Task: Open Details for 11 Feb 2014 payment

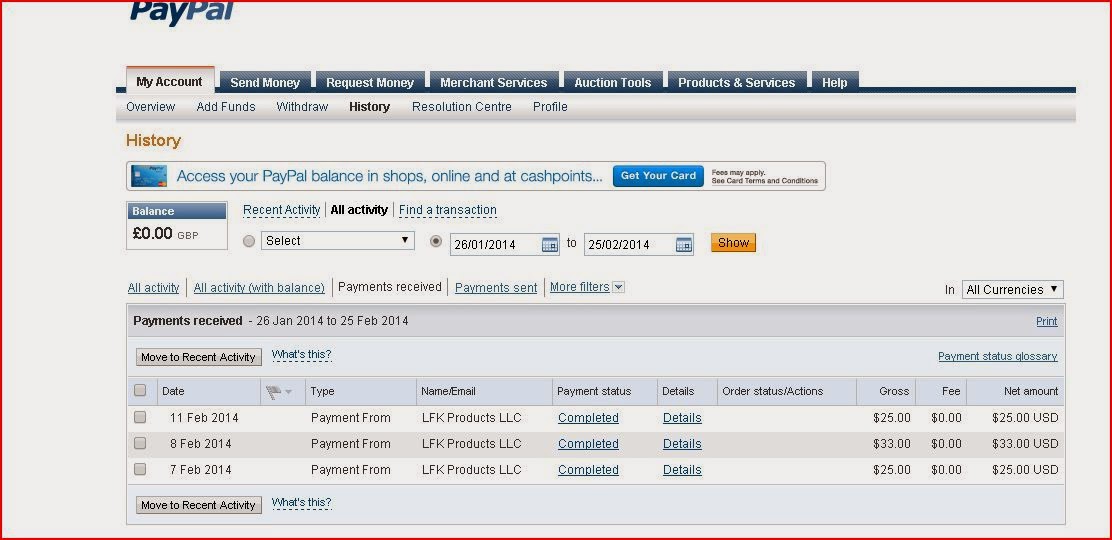Action: click(682, 418)
